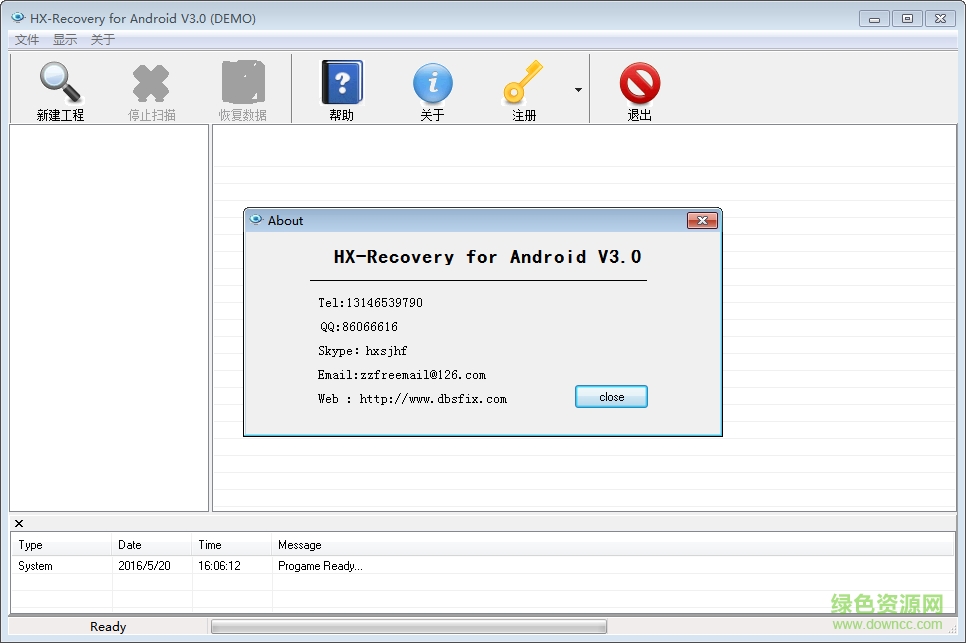Viewport: 966px width, 643px height.
Task: Click the Type column header
Action: pos(61,545)
